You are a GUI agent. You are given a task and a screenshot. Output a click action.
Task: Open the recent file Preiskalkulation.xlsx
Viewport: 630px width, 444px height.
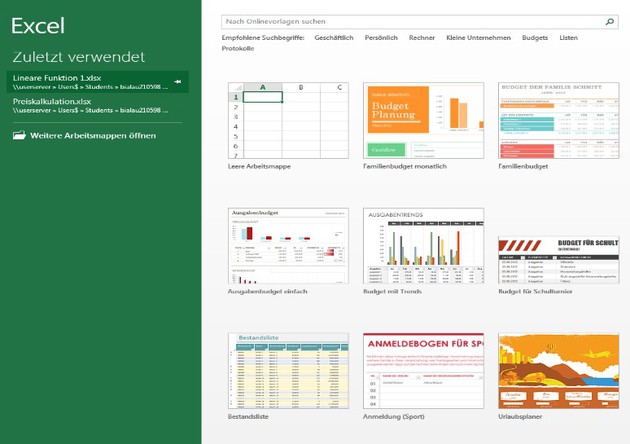point(98,106)
